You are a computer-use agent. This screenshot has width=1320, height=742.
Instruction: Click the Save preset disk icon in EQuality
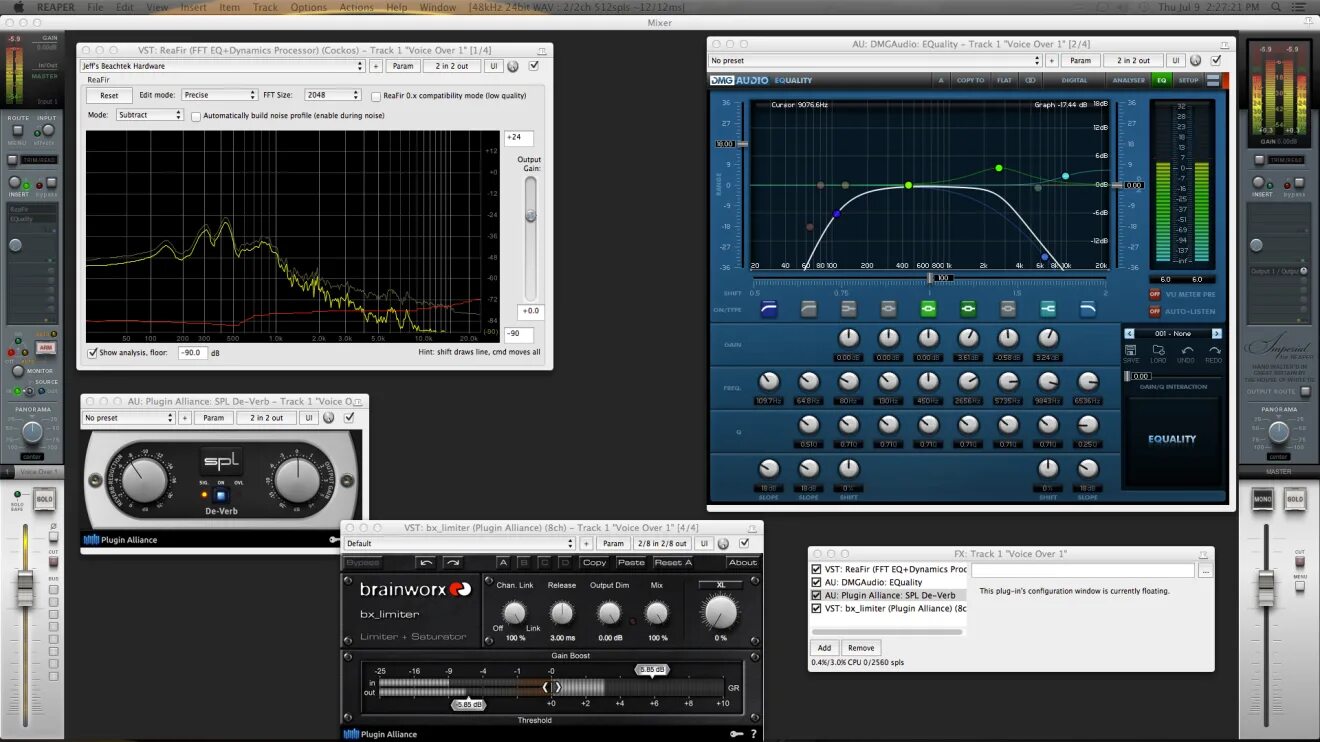click(x=1130, y=350)
